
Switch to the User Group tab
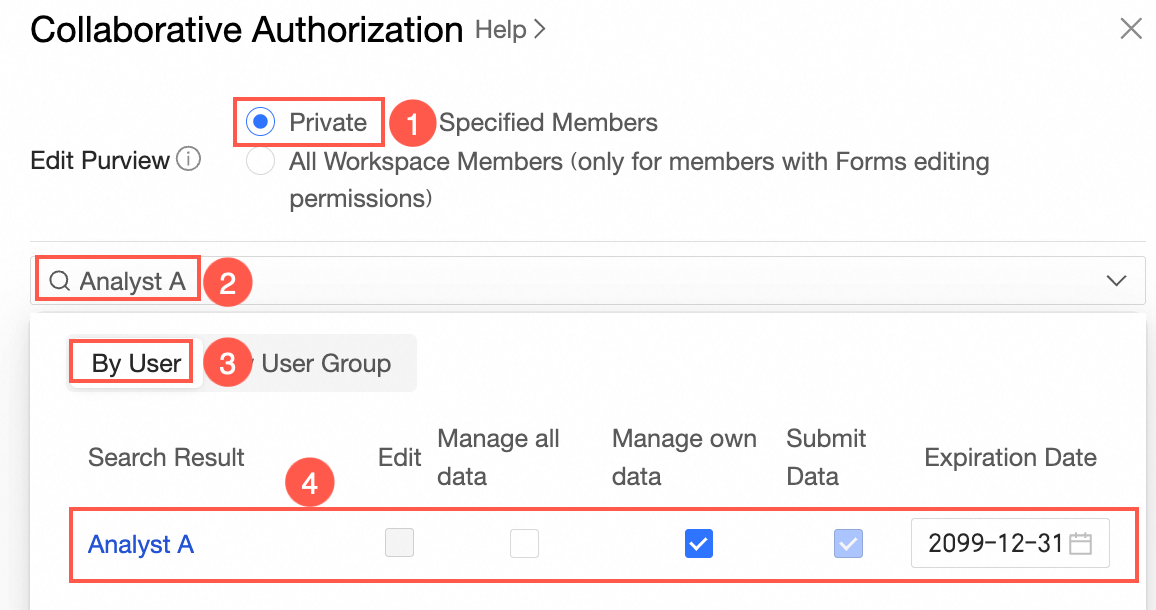(326, 363)
